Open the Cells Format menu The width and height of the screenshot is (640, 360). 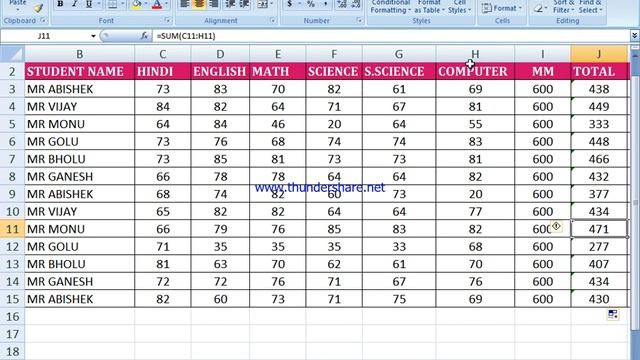[x=502, y=8]
